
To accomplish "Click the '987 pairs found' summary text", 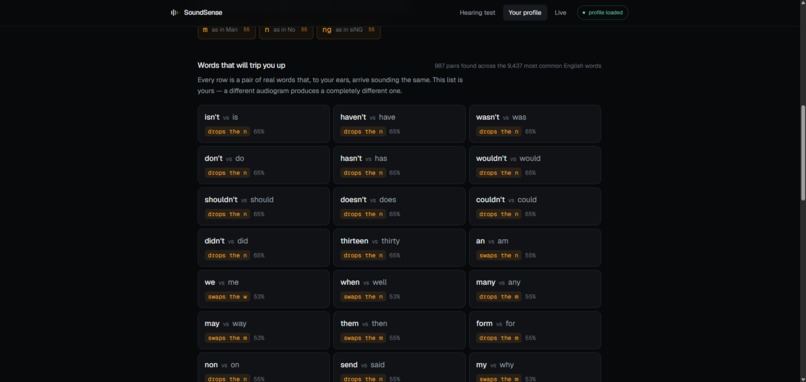I will point(518,66).
